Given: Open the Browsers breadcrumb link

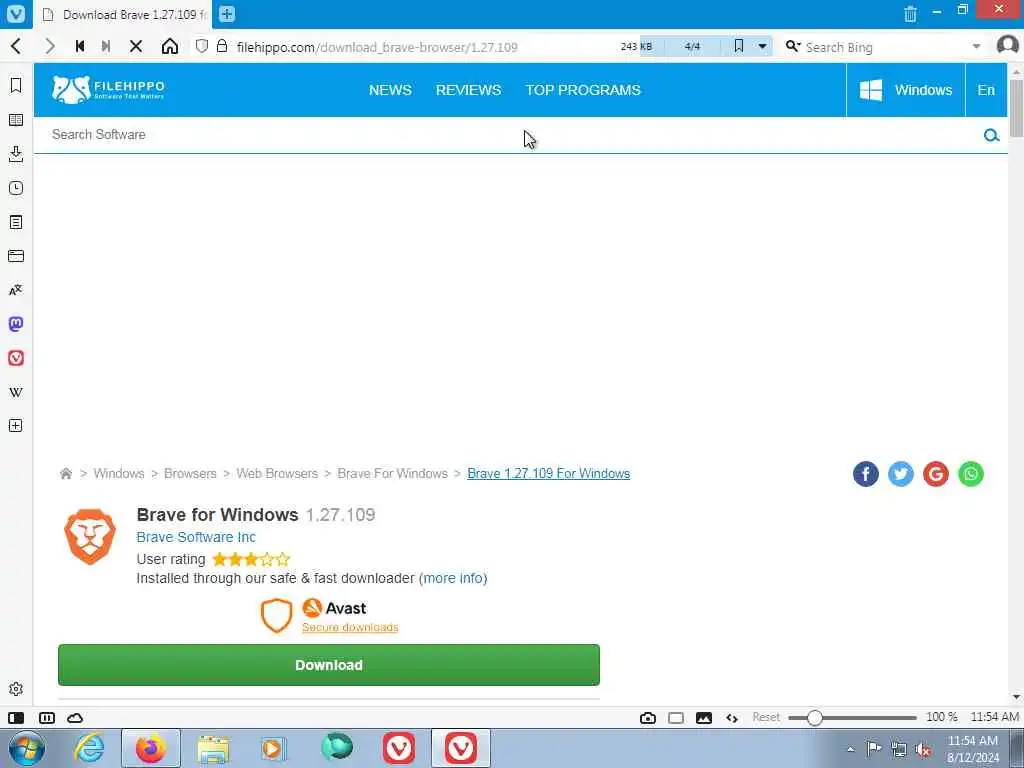Looking at the screenshot, I should tap(190, 473).
